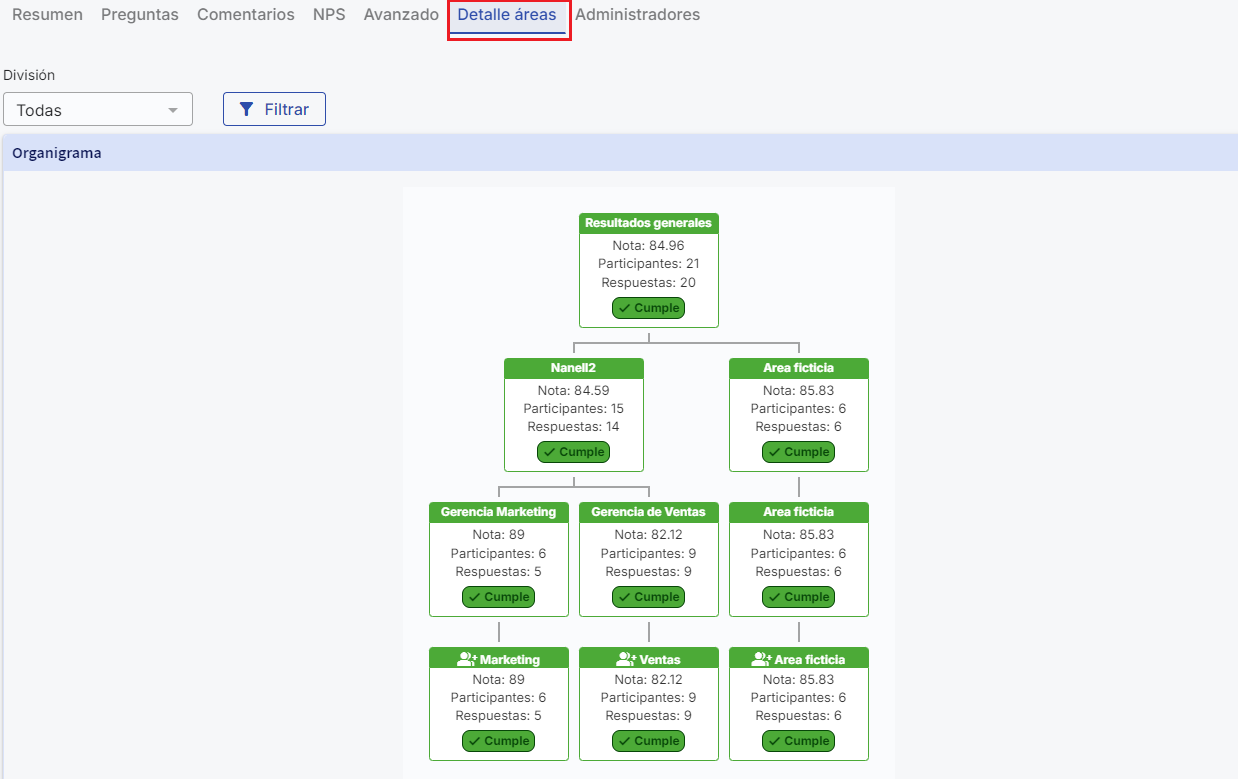Select the Detalle áreas tab

pos(507,15)
